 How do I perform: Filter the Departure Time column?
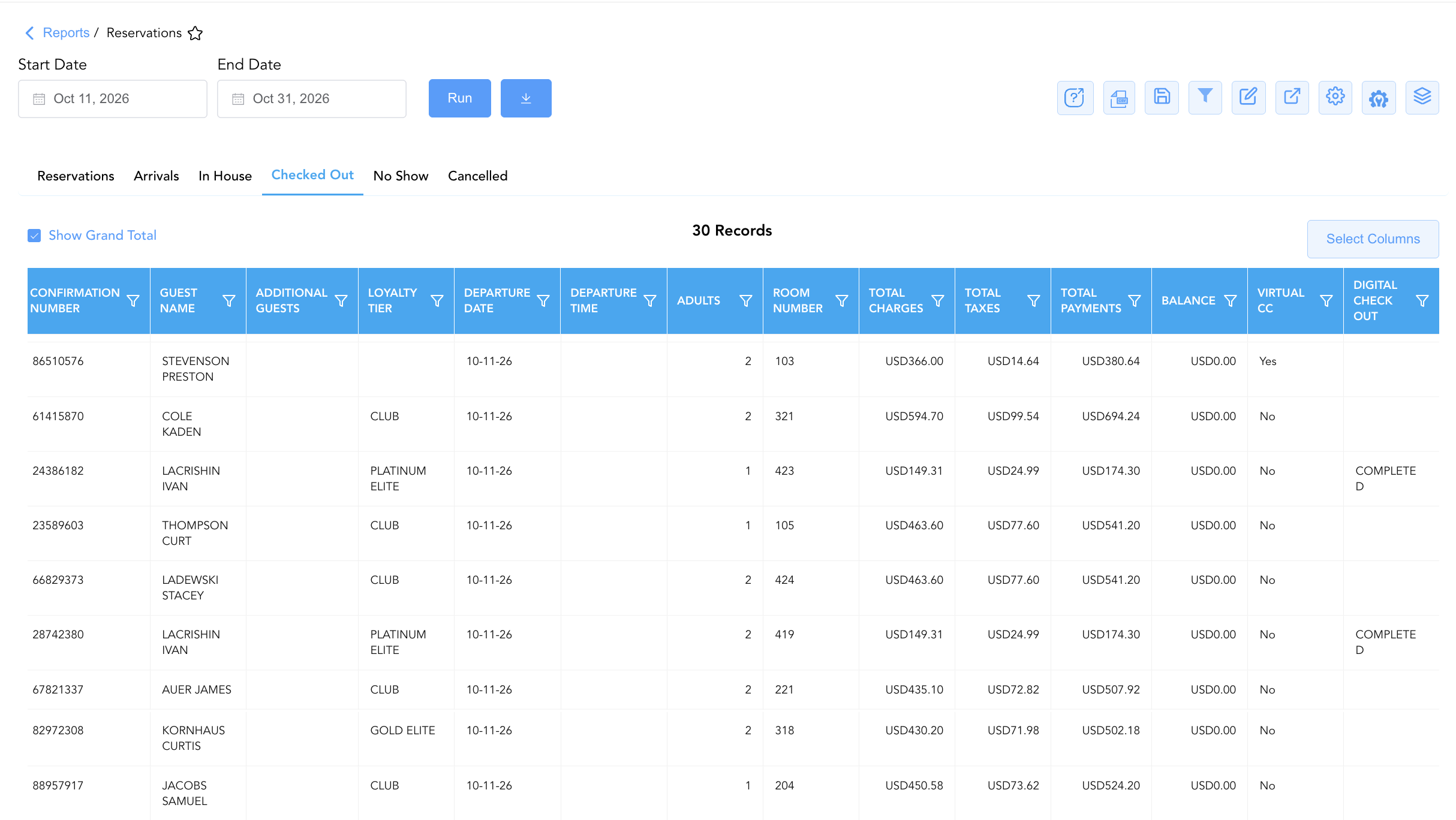point(650,301)
